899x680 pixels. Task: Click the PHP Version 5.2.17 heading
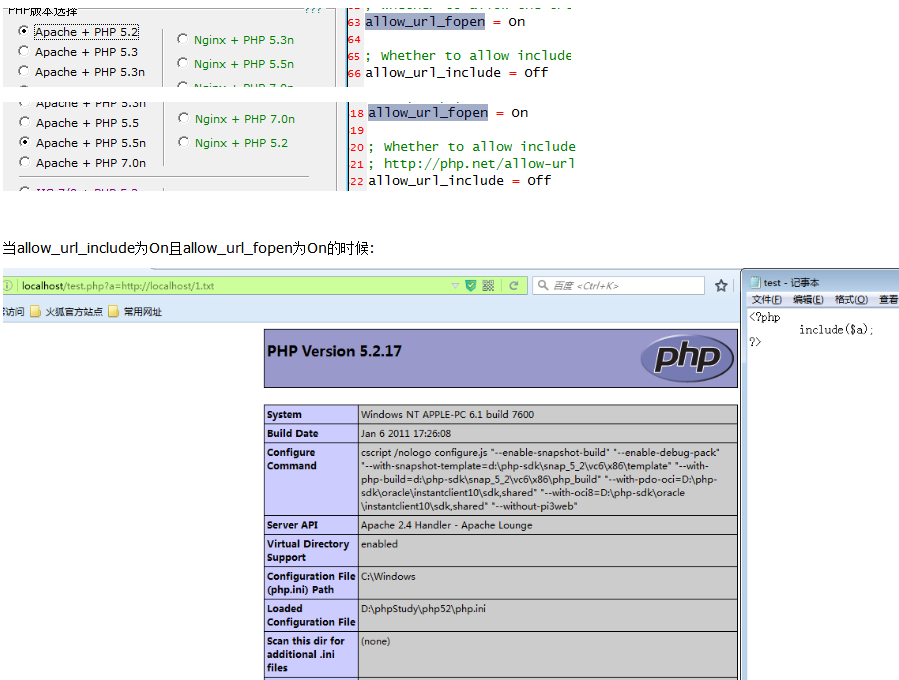(x=334, y=351)
